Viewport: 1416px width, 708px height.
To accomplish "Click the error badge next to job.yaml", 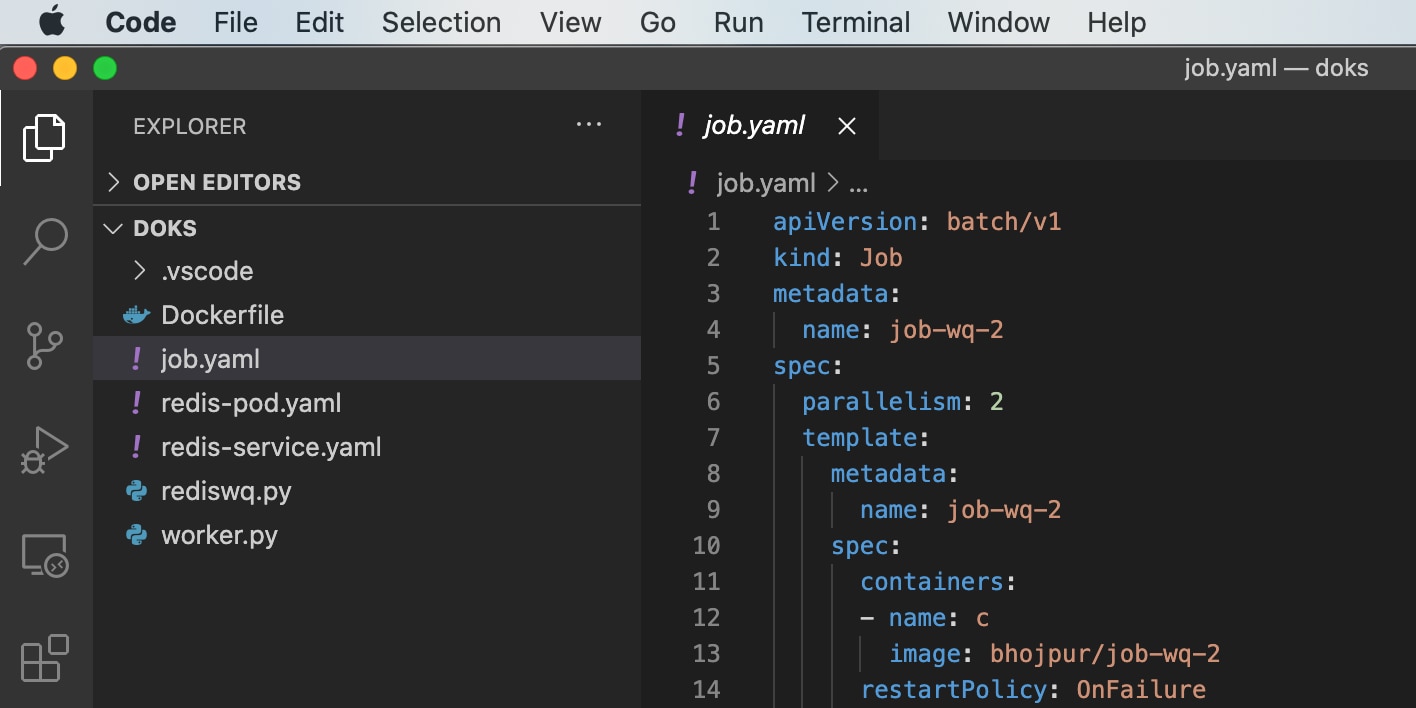I will point(136,358).
